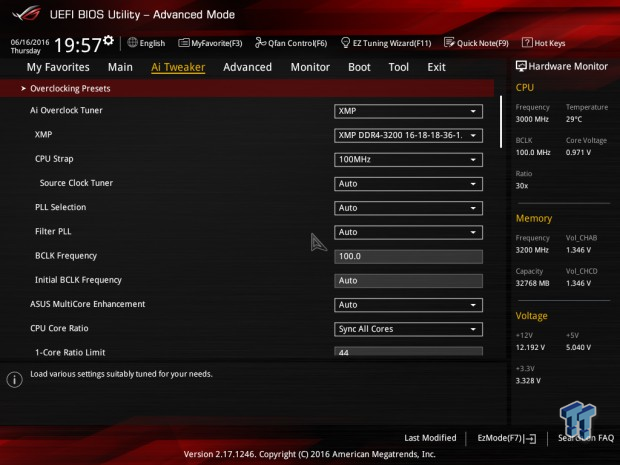Switch to the Main tab
The image size is (620, 465).
(x=120, y=67)
